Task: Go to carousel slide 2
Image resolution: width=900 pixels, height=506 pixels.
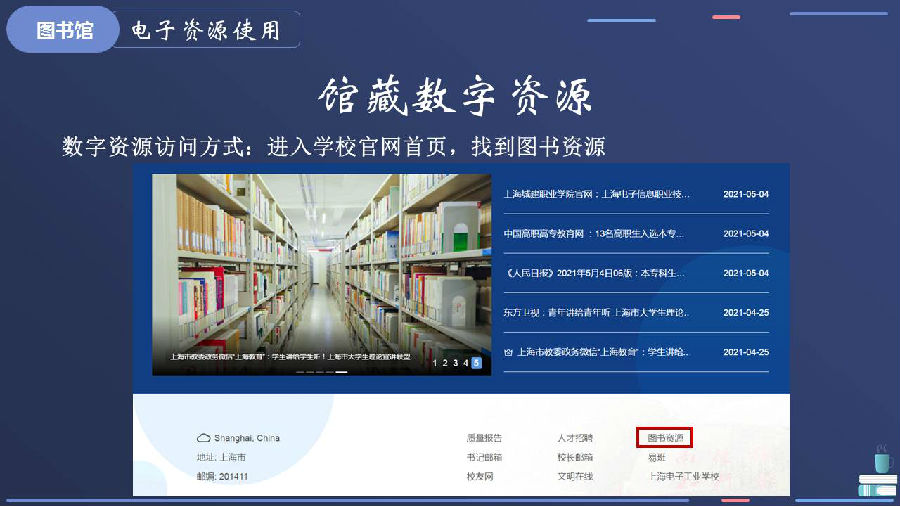Action: pos(444,363)
